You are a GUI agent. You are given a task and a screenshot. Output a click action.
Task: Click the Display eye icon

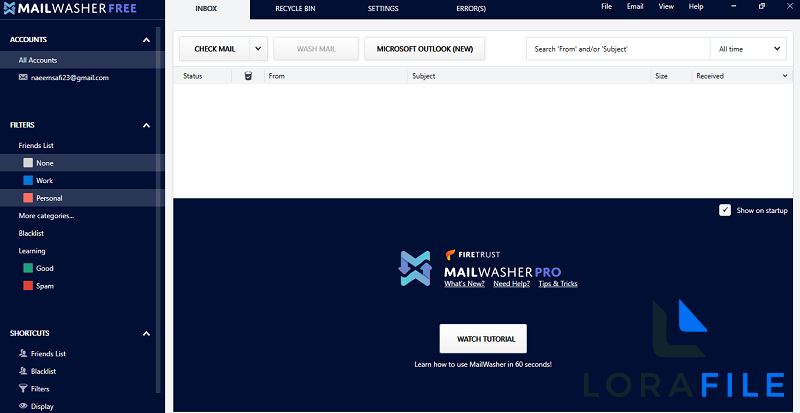[x=23, y=406]
